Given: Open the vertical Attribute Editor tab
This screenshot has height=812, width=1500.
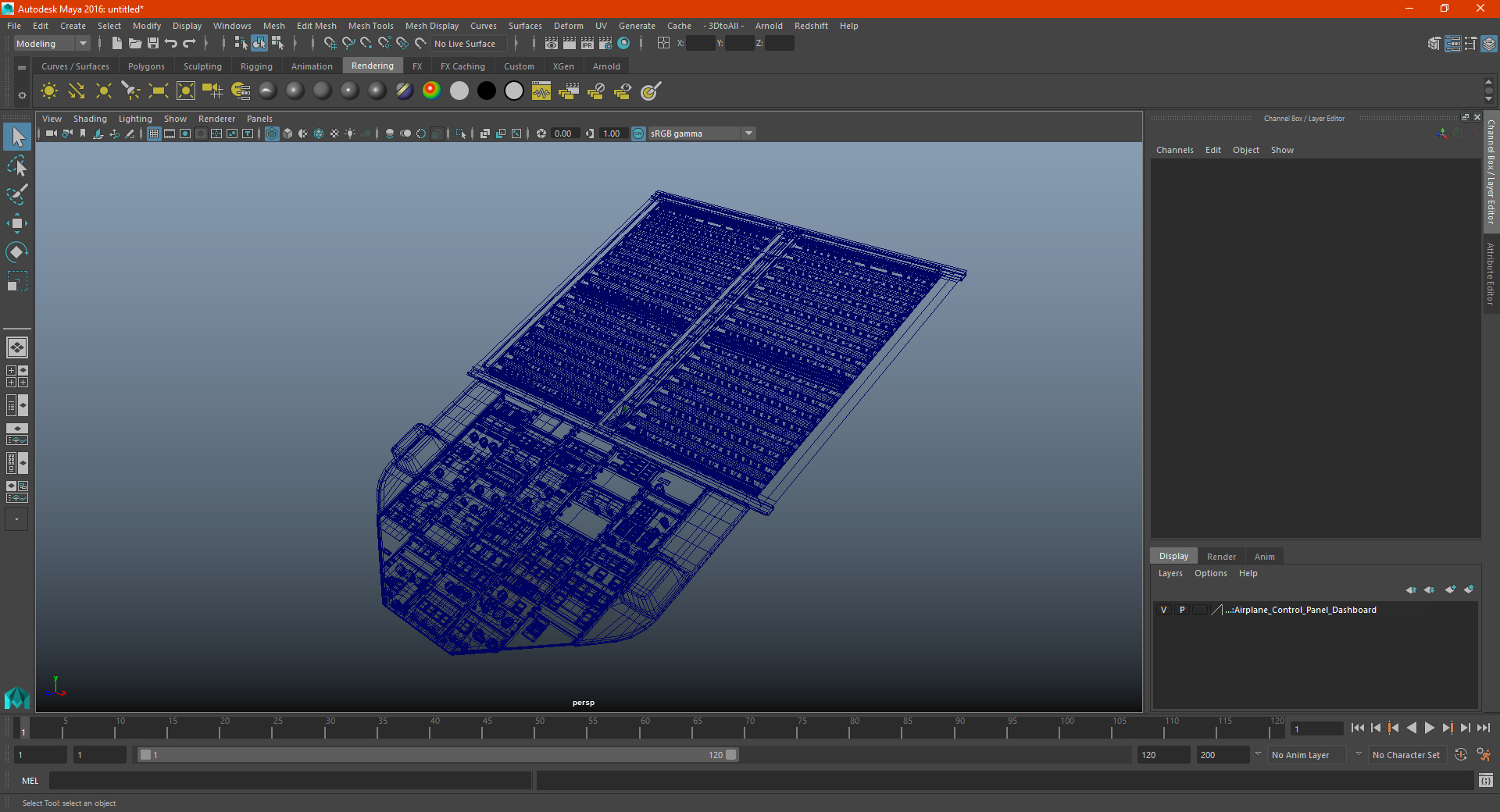Looking at the screenshot, I should pyautogui.click(x=1491, y=273).
